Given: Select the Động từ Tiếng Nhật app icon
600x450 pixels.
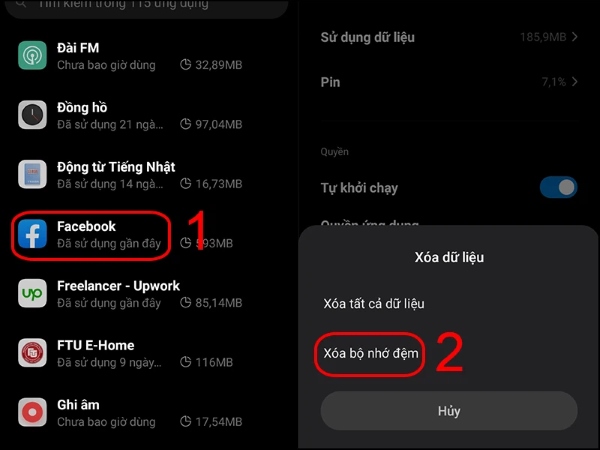Looking at the screenshot, I should click(33, 174).
